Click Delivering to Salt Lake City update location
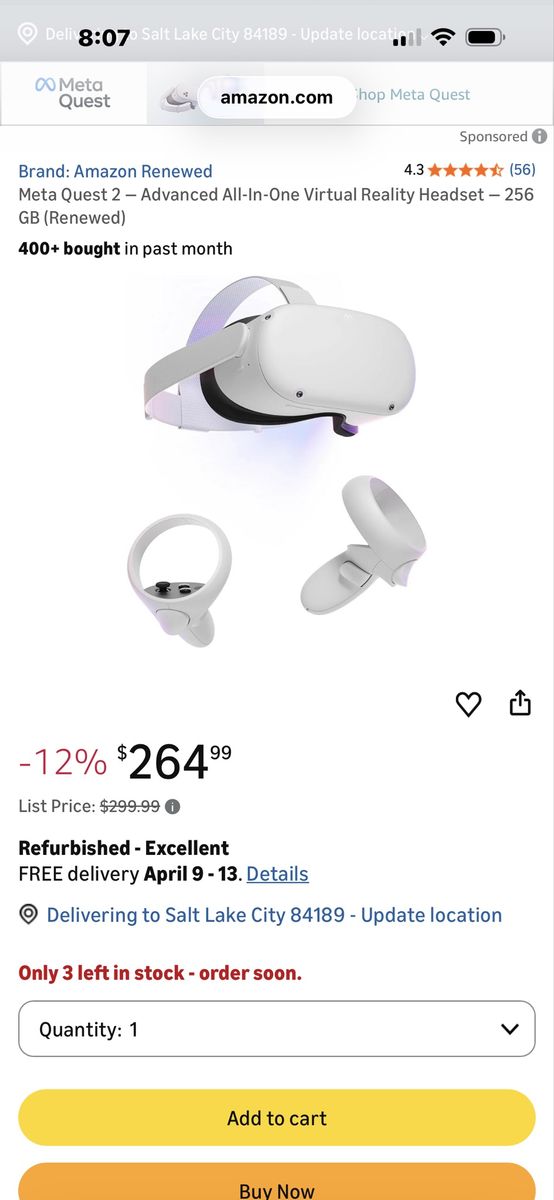 click(x=274, y=915)
